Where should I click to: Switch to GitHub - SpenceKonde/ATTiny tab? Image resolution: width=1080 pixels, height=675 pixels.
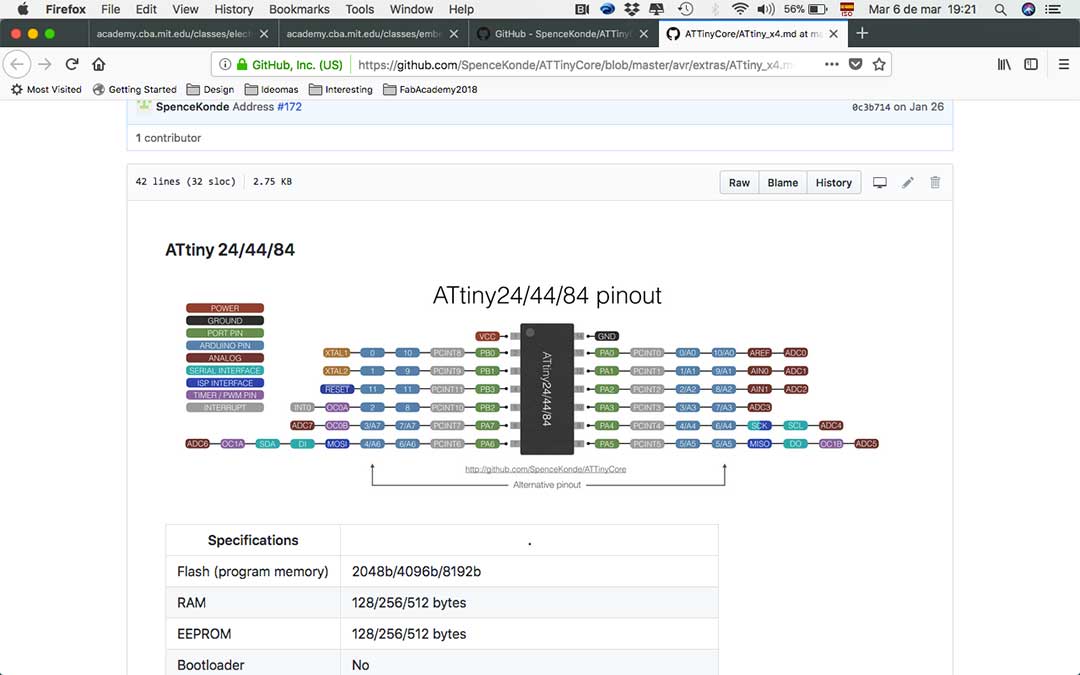click(x=562, y=34)
